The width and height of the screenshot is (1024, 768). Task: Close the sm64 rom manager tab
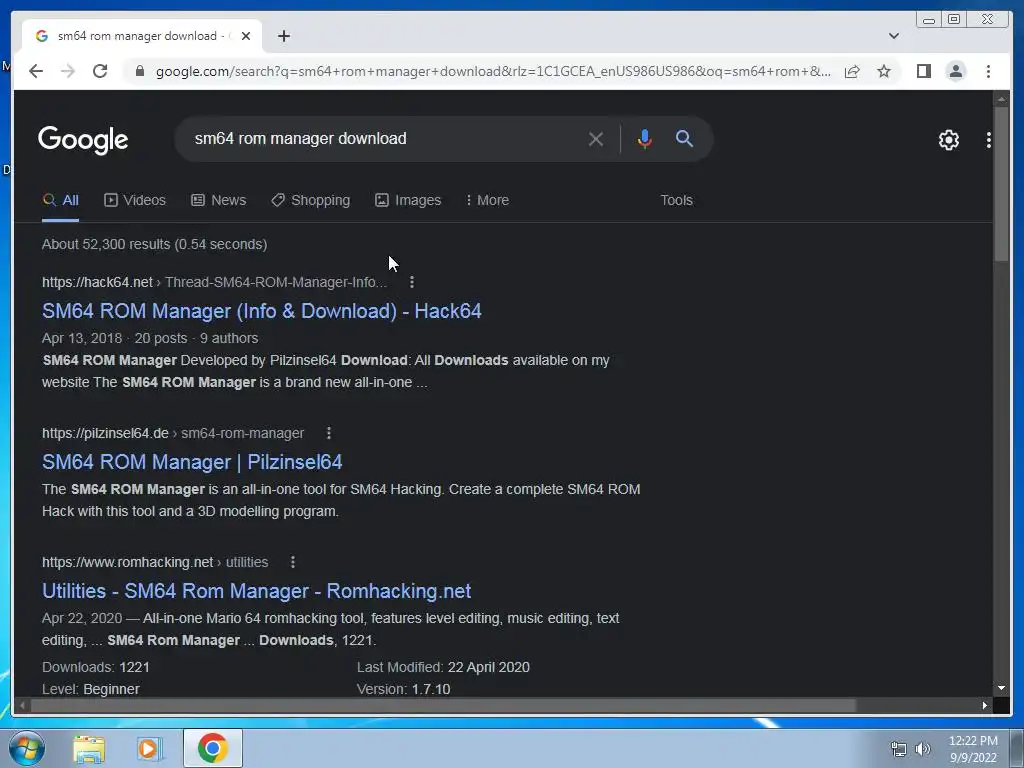pos(246,36)
